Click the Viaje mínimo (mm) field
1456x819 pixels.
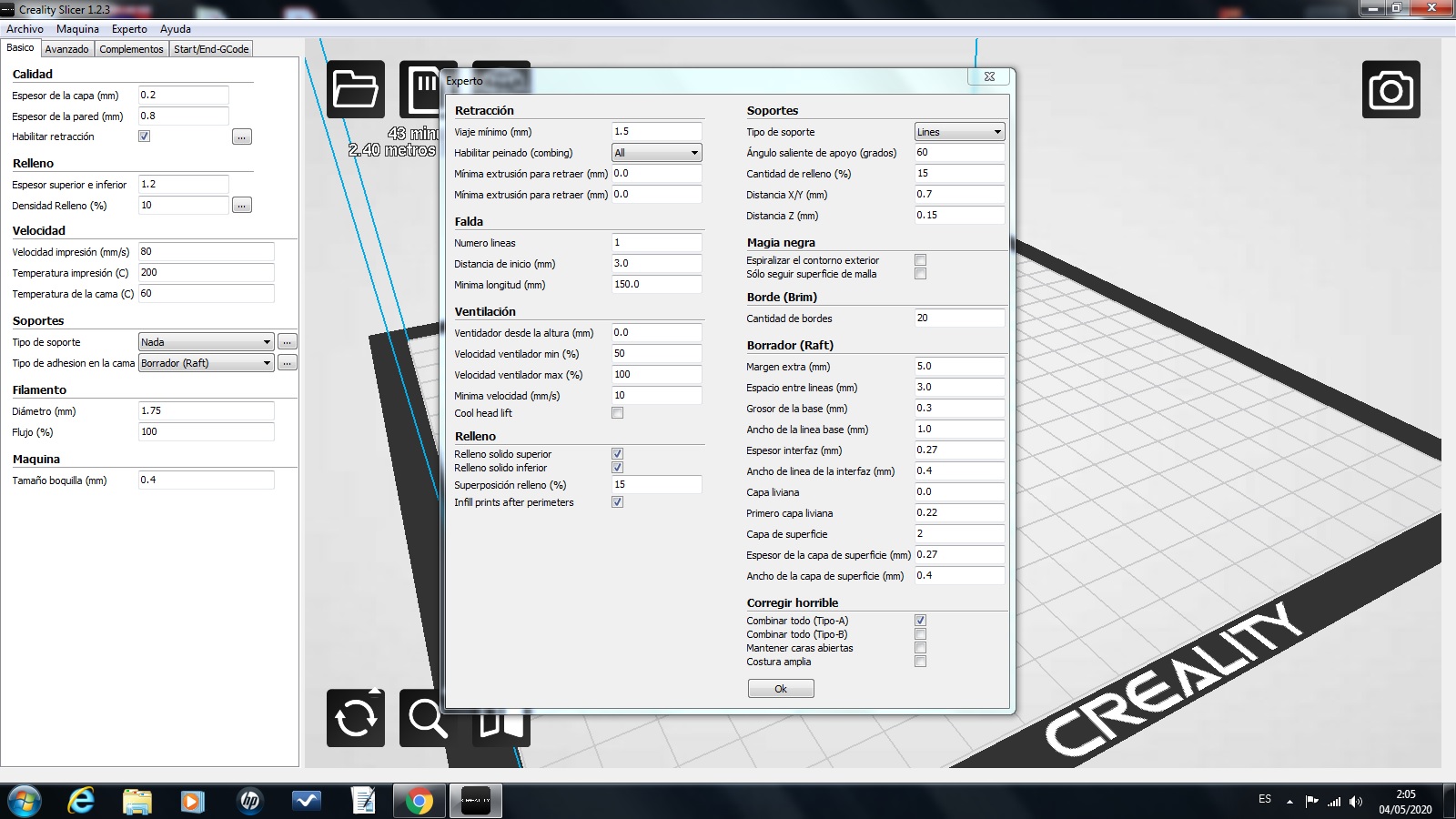click(x=656, y=132)
